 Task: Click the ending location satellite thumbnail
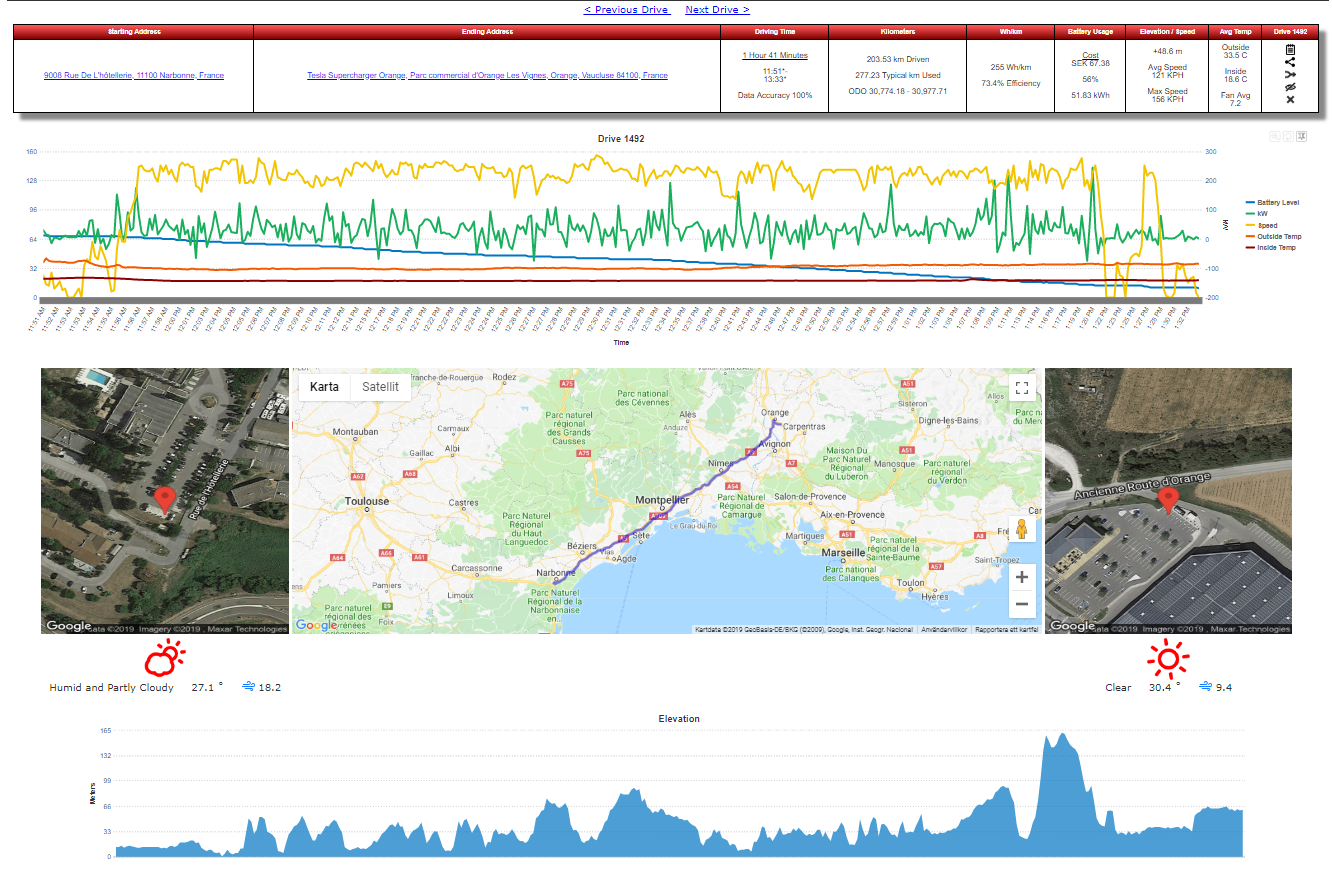pos(1168,501)
